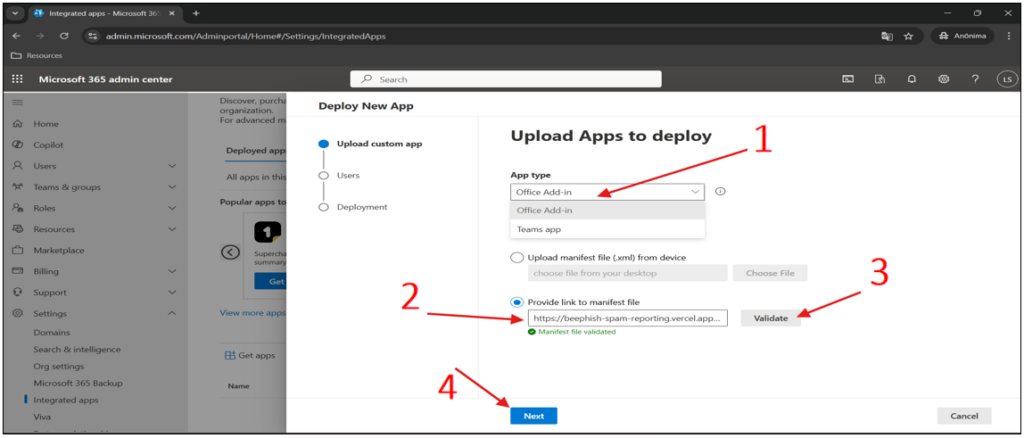Click the Marketplace icon in sidebar
The height and width of the screenshot is (438, 1024).
point(18,251)
